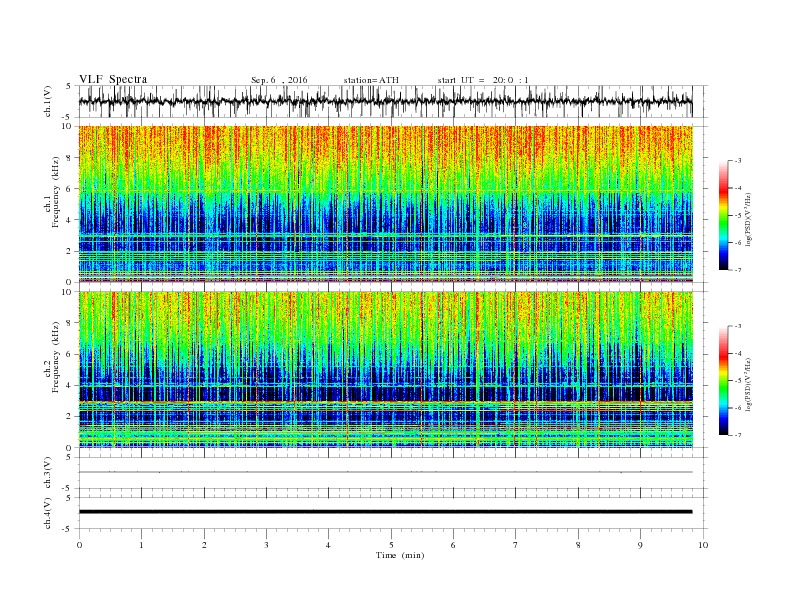Click the ch.2 spectrogram "2" kHz tick label
This screenshot has width=792, height=612.
click(69, 417)
